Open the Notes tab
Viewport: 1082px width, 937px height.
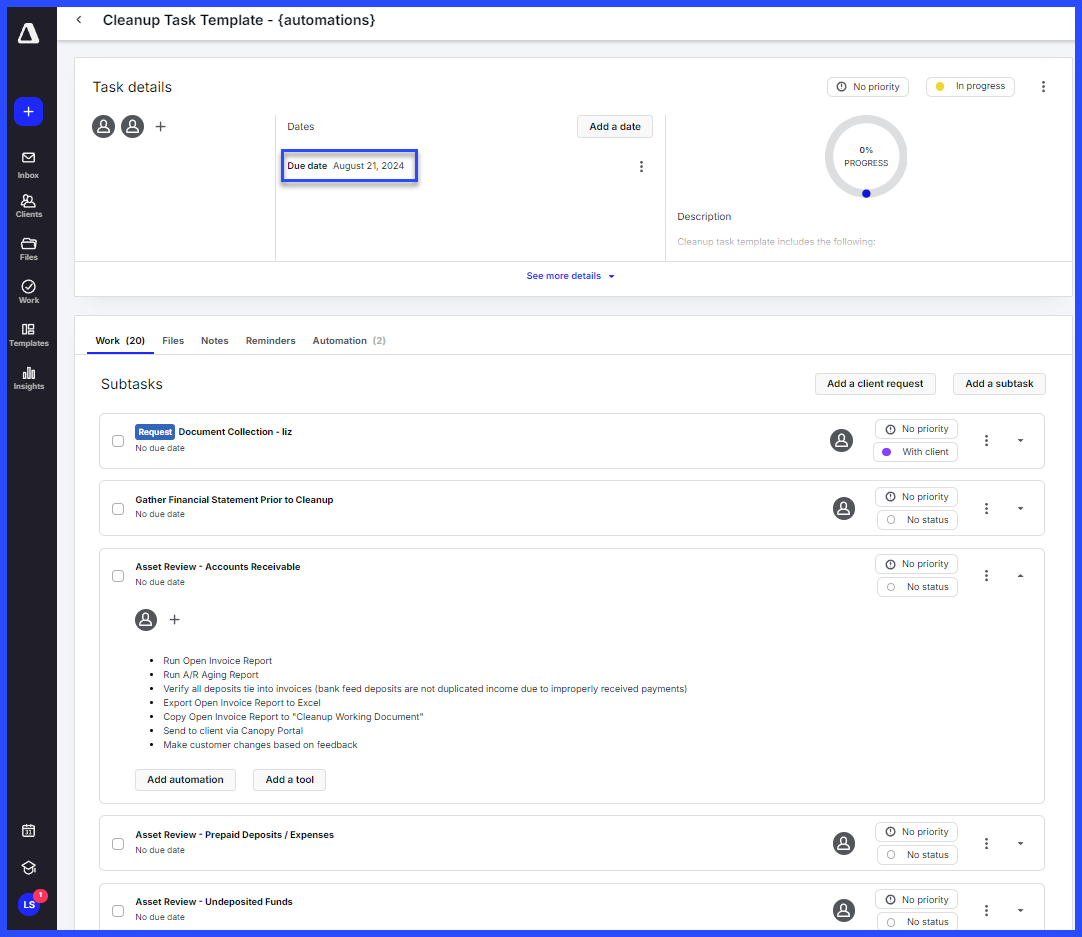pyautogui.click(x=214, y=341)
